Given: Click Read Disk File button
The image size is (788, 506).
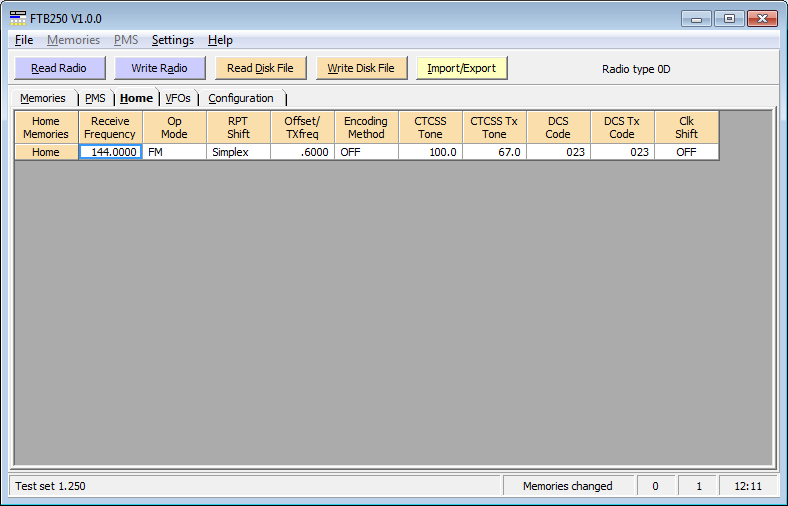Looking at the screenshot, I should (260, 68).
